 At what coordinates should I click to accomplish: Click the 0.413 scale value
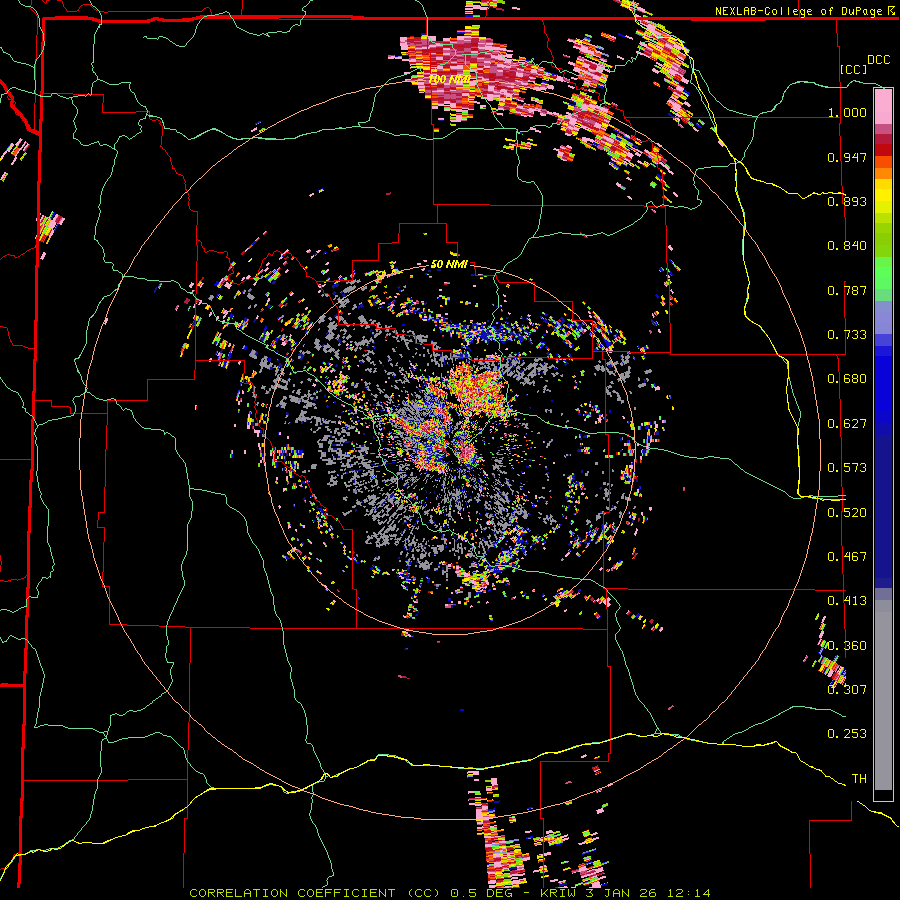(847, 601)
